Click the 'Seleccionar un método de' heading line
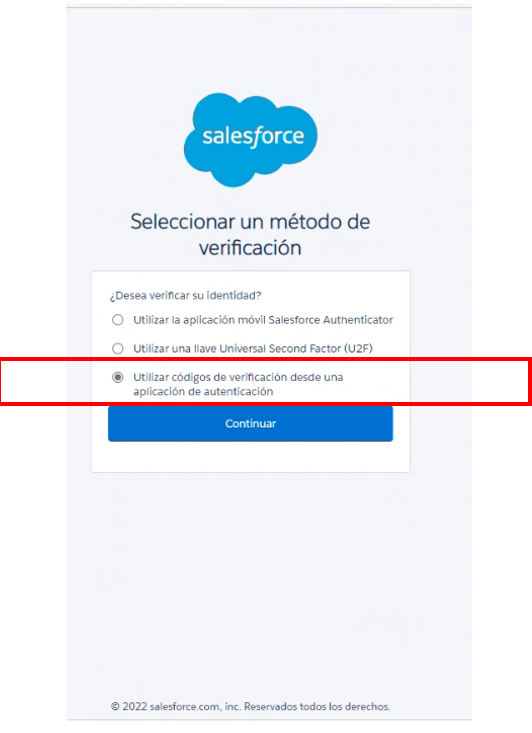Viewport: 532px width, 733px height. pos(250,222)
